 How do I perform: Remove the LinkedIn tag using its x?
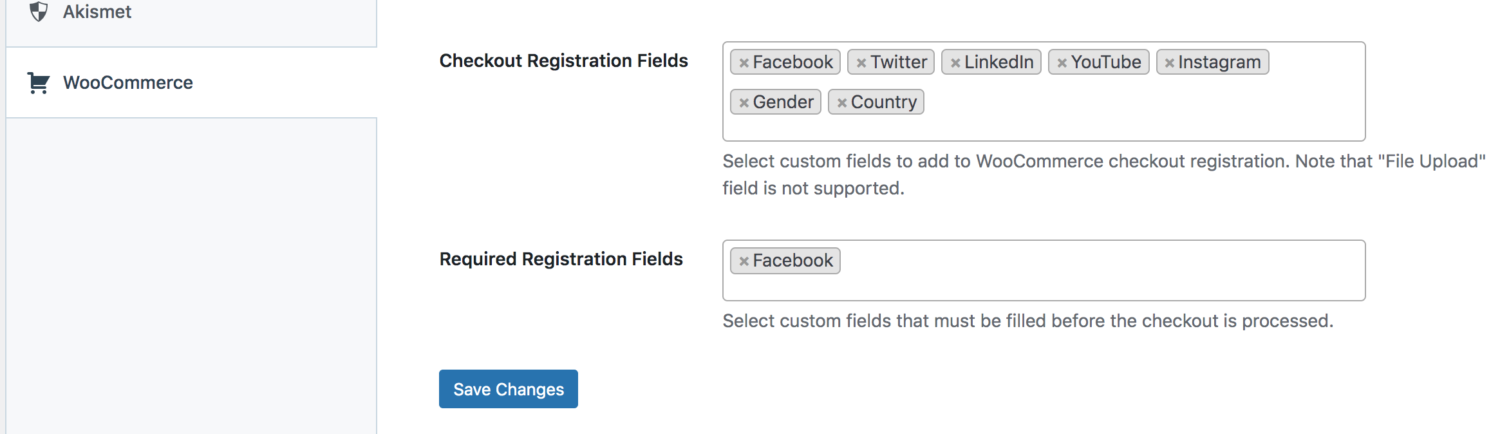coord(955,63)
